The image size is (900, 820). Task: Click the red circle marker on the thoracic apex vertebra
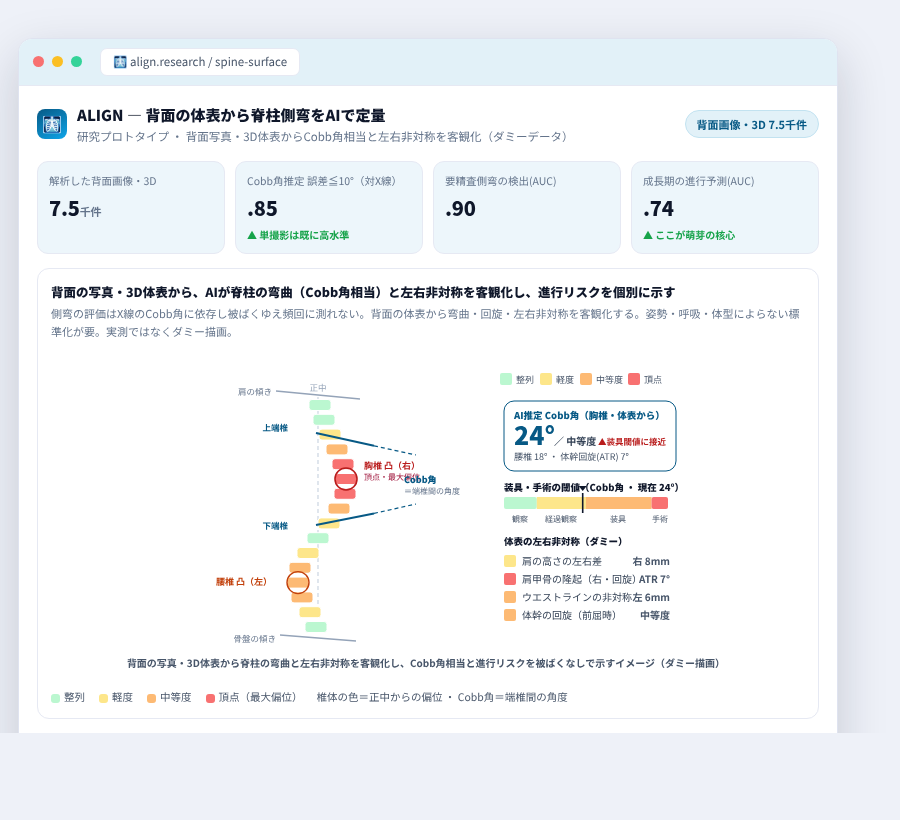[346, 479]
